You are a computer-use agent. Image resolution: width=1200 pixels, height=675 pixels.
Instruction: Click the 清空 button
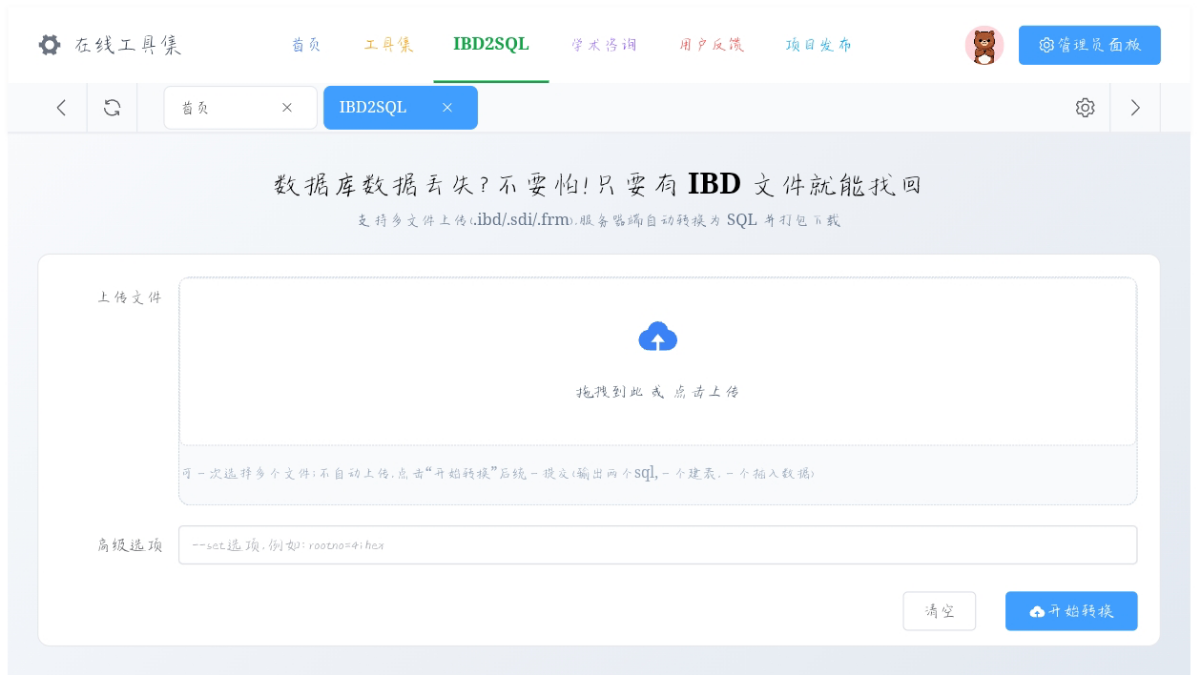point(939,611)
